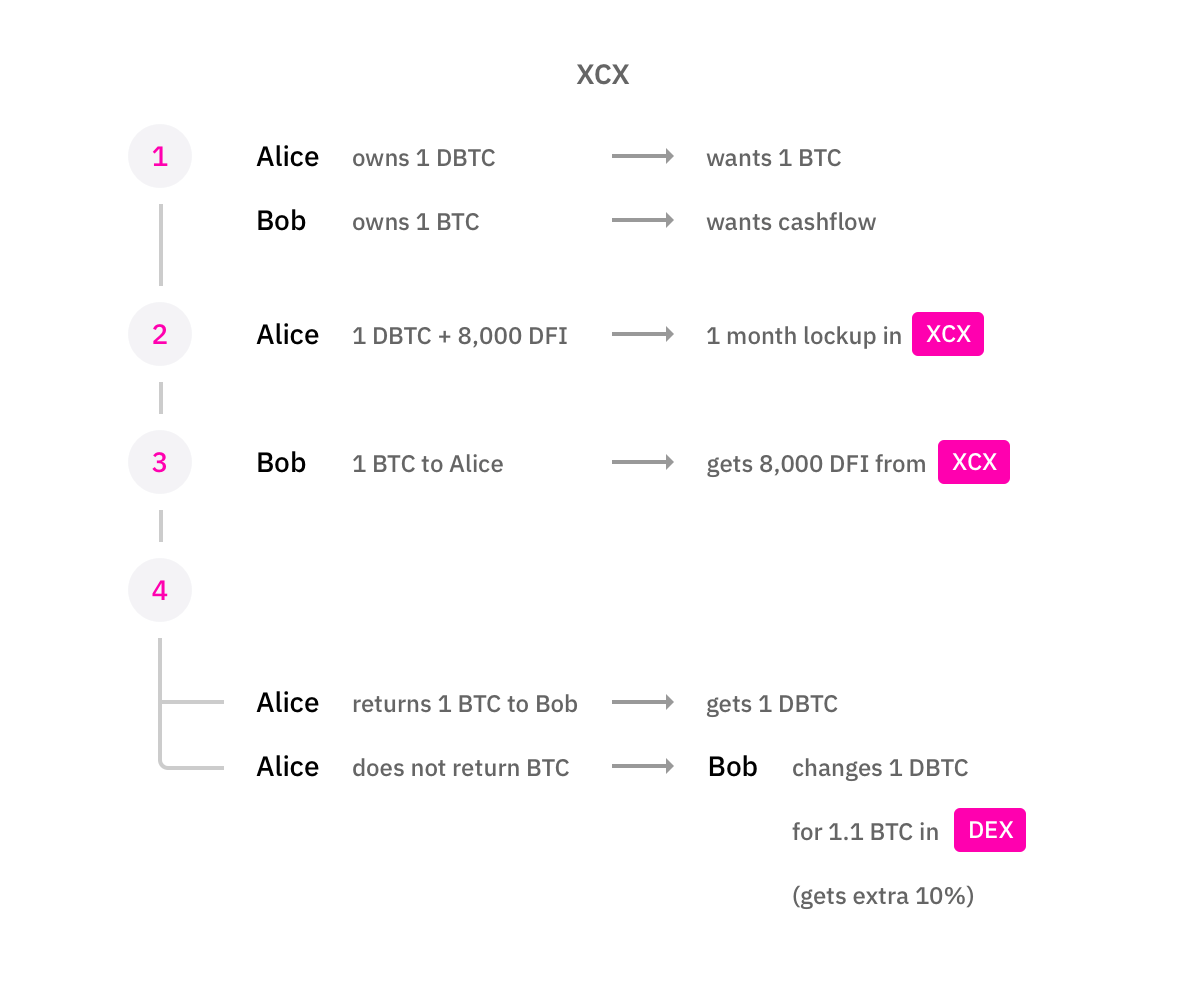Image resolution: width=1200 pixels, height=988 pixels.
Task: Click the pink DEX badge
Action: click(x=990, y=830)
